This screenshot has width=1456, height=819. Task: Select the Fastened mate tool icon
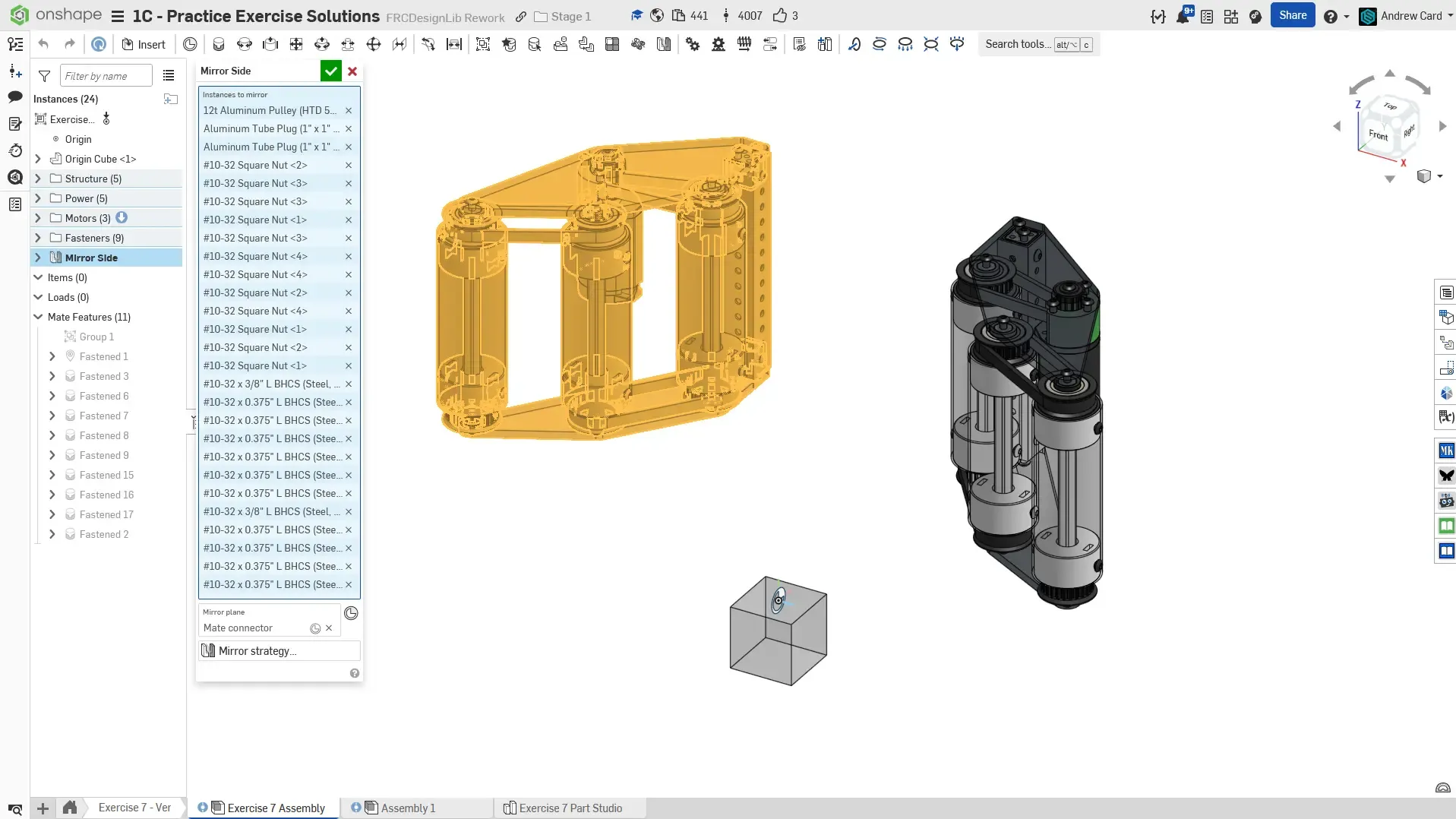click(x=219, y=44)
